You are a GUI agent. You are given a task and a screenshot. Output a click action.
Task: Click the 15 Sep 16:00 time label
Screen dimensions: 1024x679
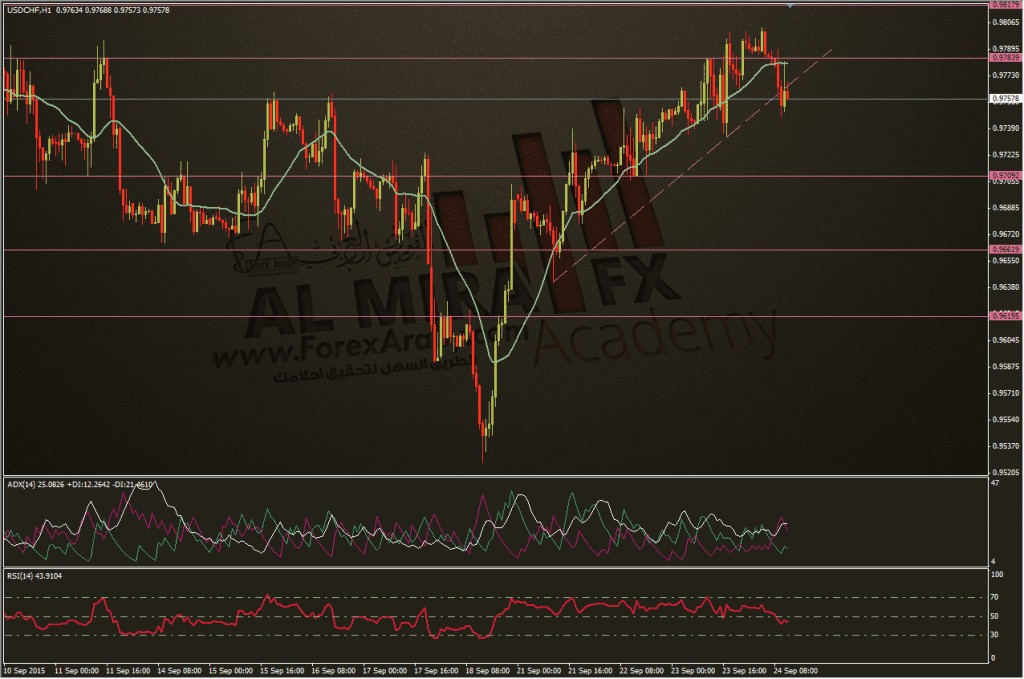(x=282, y=671)
